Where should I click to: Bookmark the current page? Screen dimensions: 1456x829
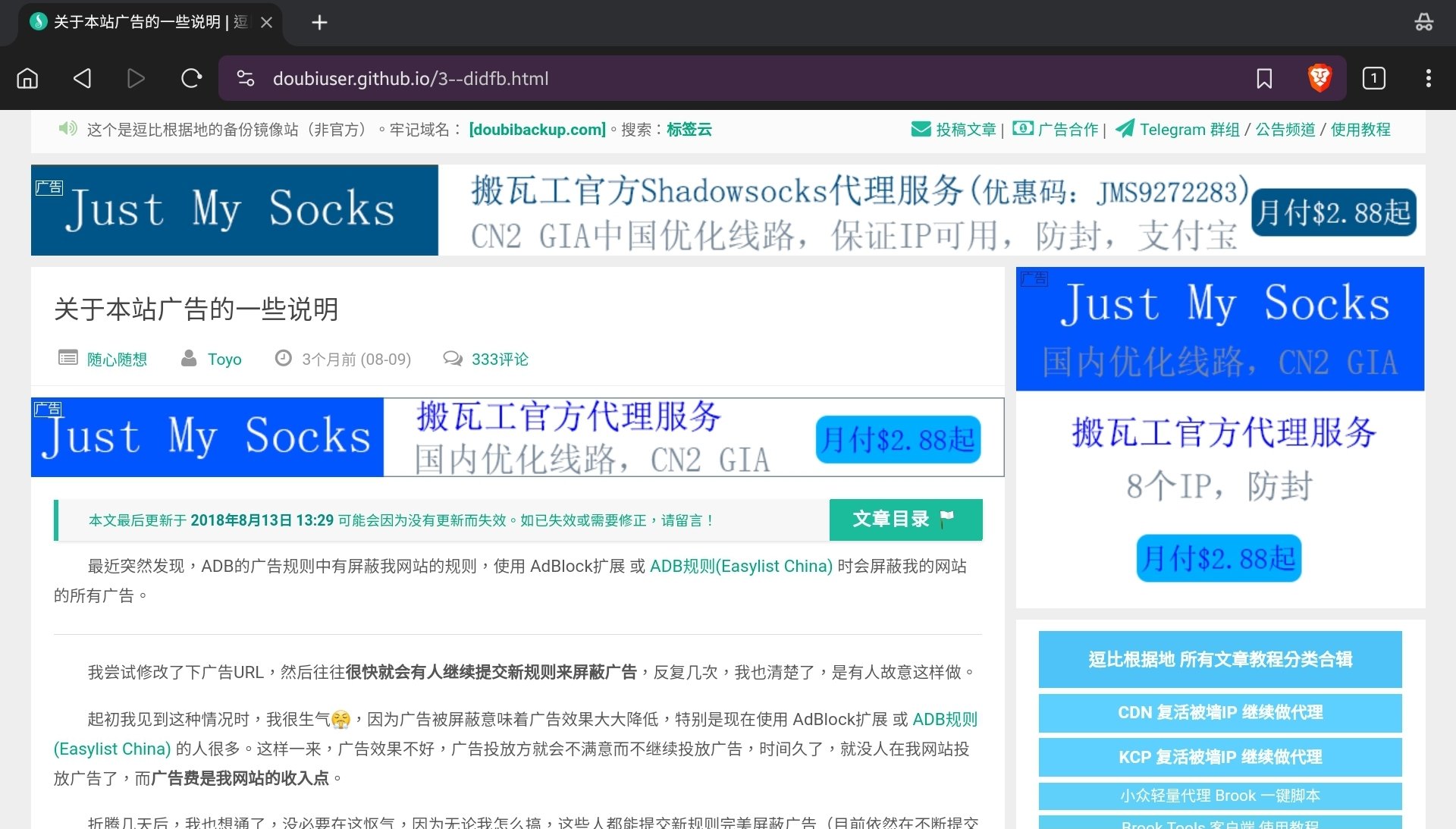(x=1263, y=77)
